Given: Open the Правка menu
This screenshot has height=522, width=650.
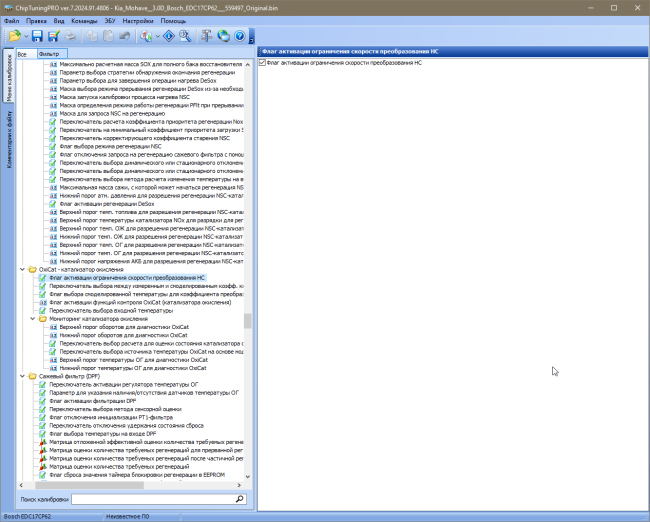Looking at the screenshot, I should [36, 21].
